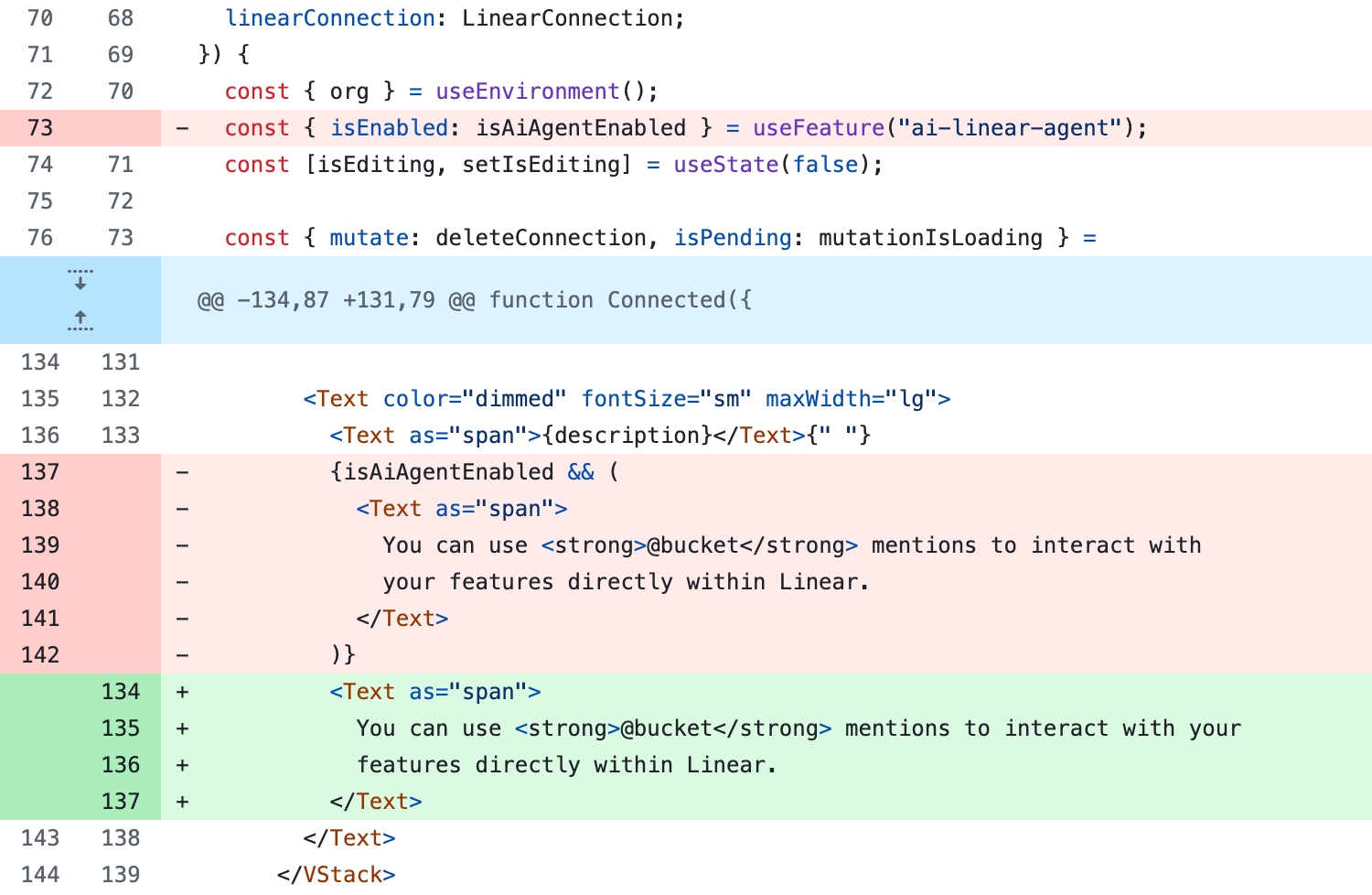Select the deleteConnection mutate declaration line

(x=660, y=238)
